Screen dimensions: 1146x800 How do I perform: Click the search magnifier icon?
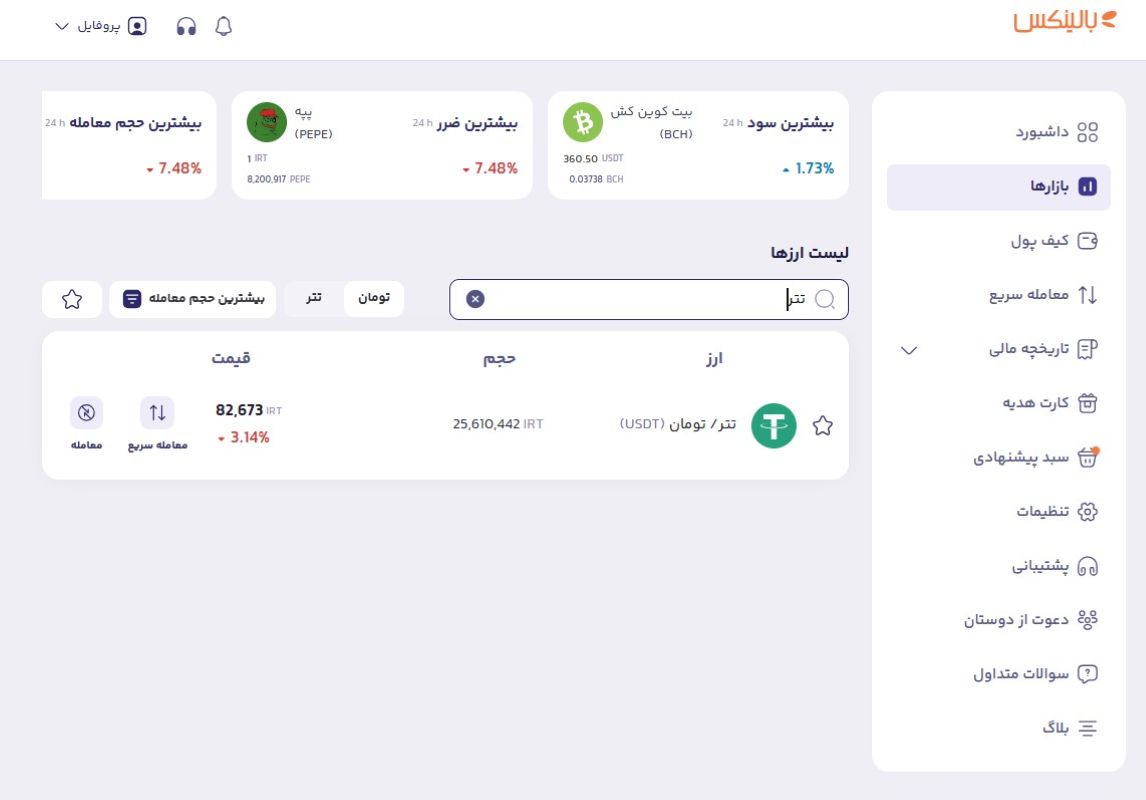(x=825, y=299)
